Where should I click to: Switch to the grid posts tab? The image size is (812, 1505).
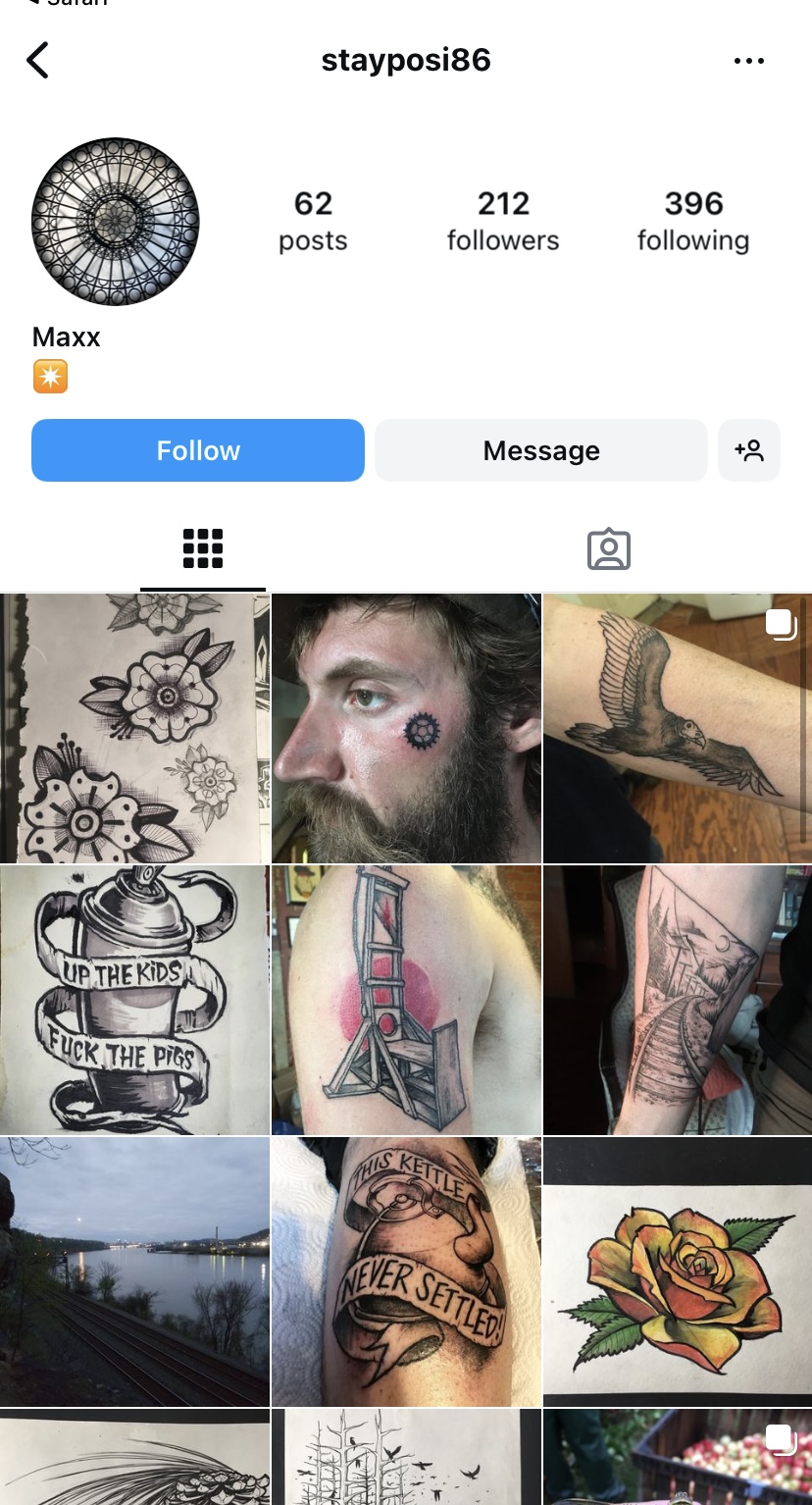[x=203, y=549]
